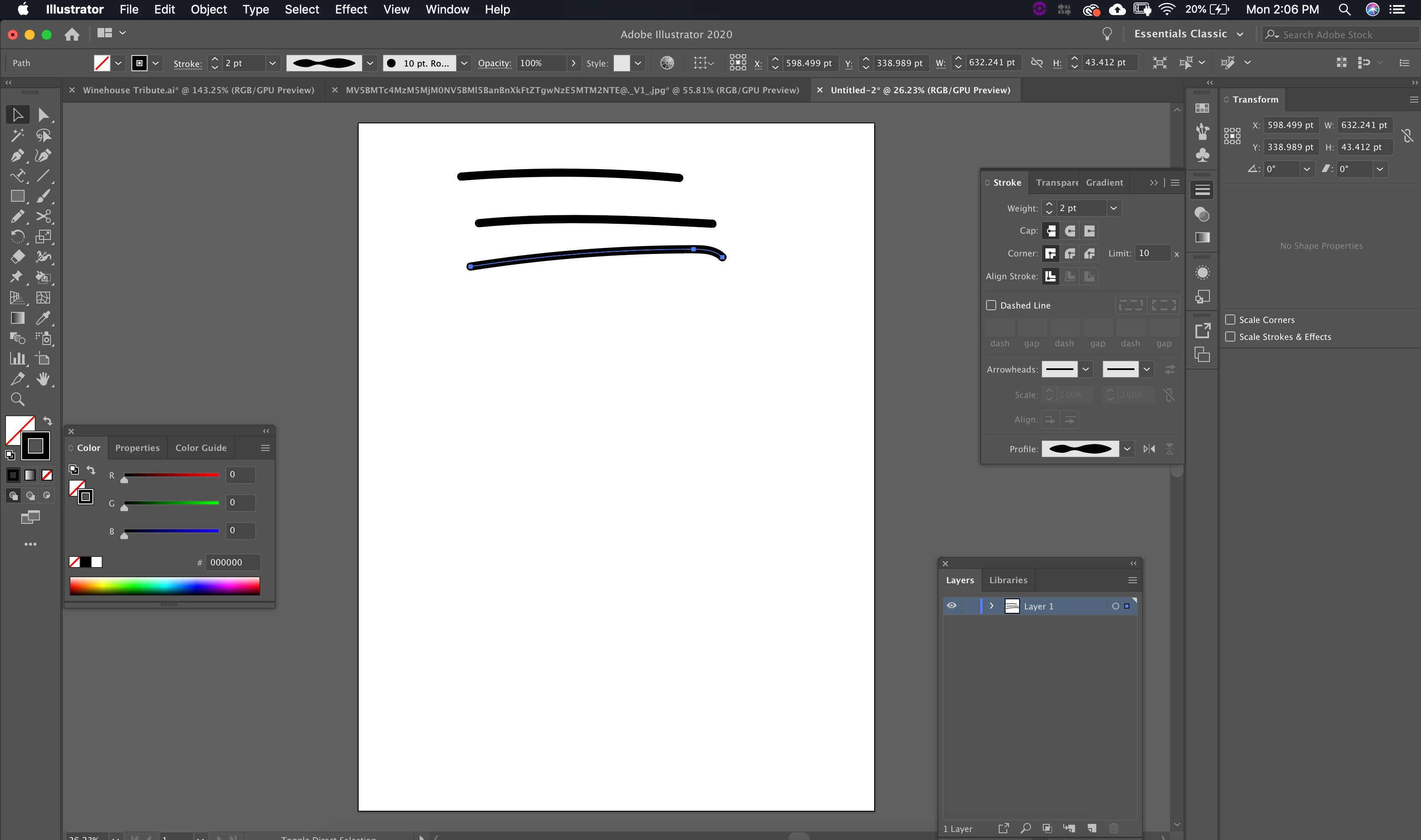Open the Effect menu
Viewport: 1421px width, 840px height.
tap(351, 10)
